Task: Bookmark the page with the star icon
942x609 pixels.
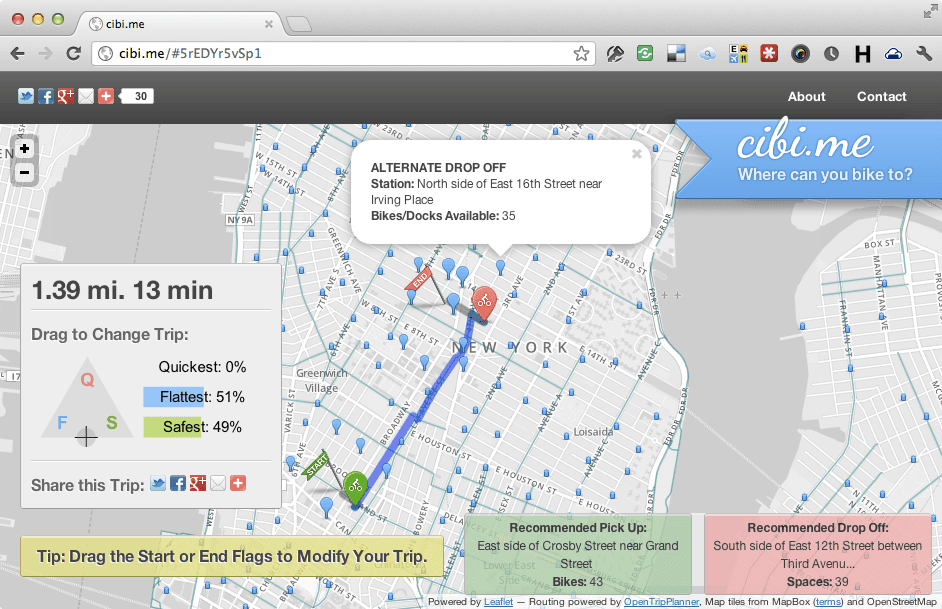Action: (581, 54)
